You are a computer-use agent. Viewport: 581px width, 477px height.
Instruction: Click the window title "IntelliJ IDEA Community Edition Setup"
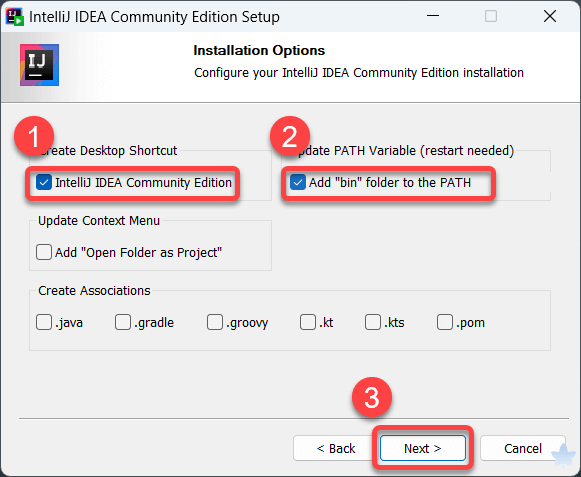click(x=154, y=17)
